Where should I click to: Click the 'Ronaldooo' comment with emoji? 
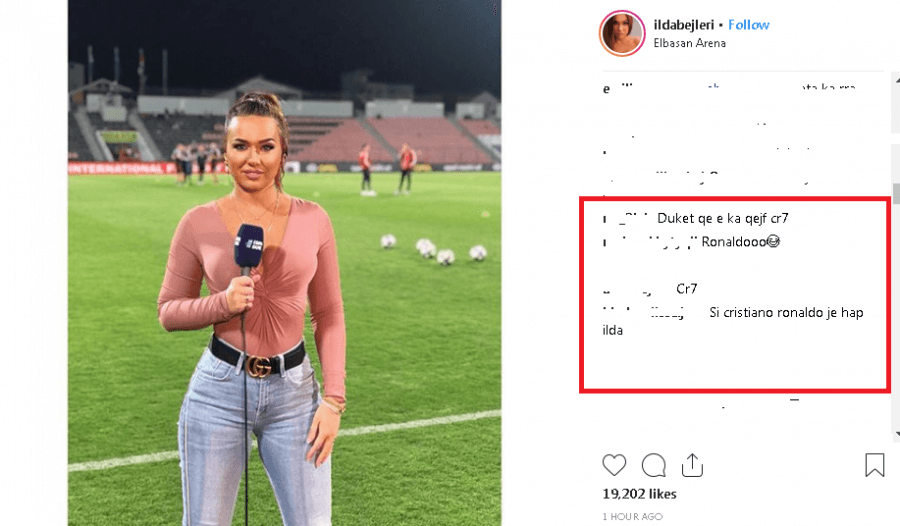pyautogui.click(x=740, y=242)
